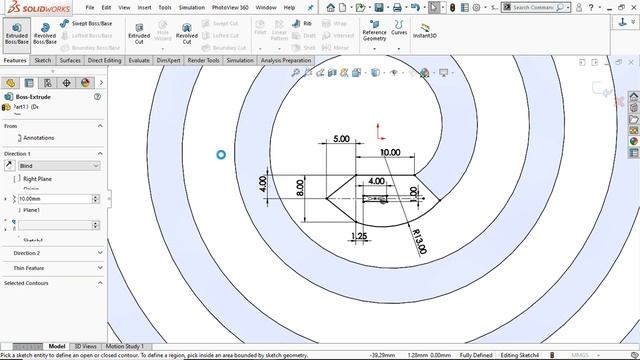
Task: Click the Section View icon
Action: [x=332, y=73]
